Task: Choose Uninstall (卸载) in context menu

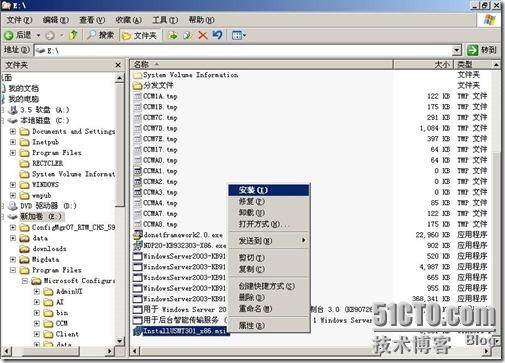Action: (x=269, y=213)
